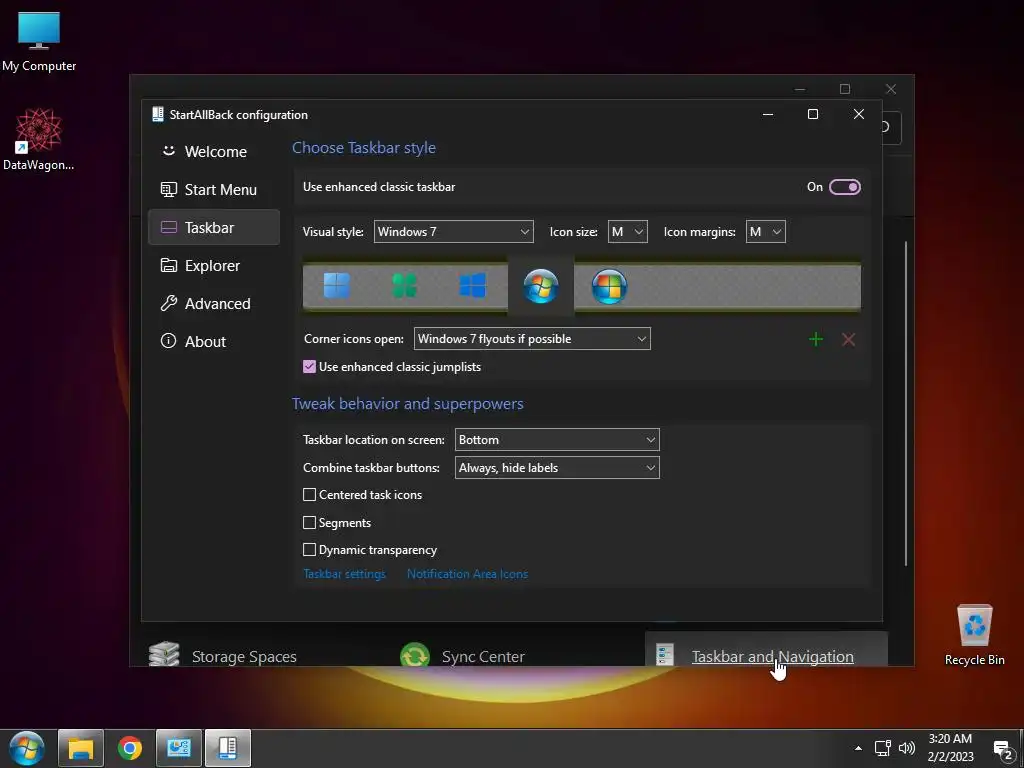Uncheck Use enhanced classic jumplists
1024x768 pixels.
(x=310, y=366)
